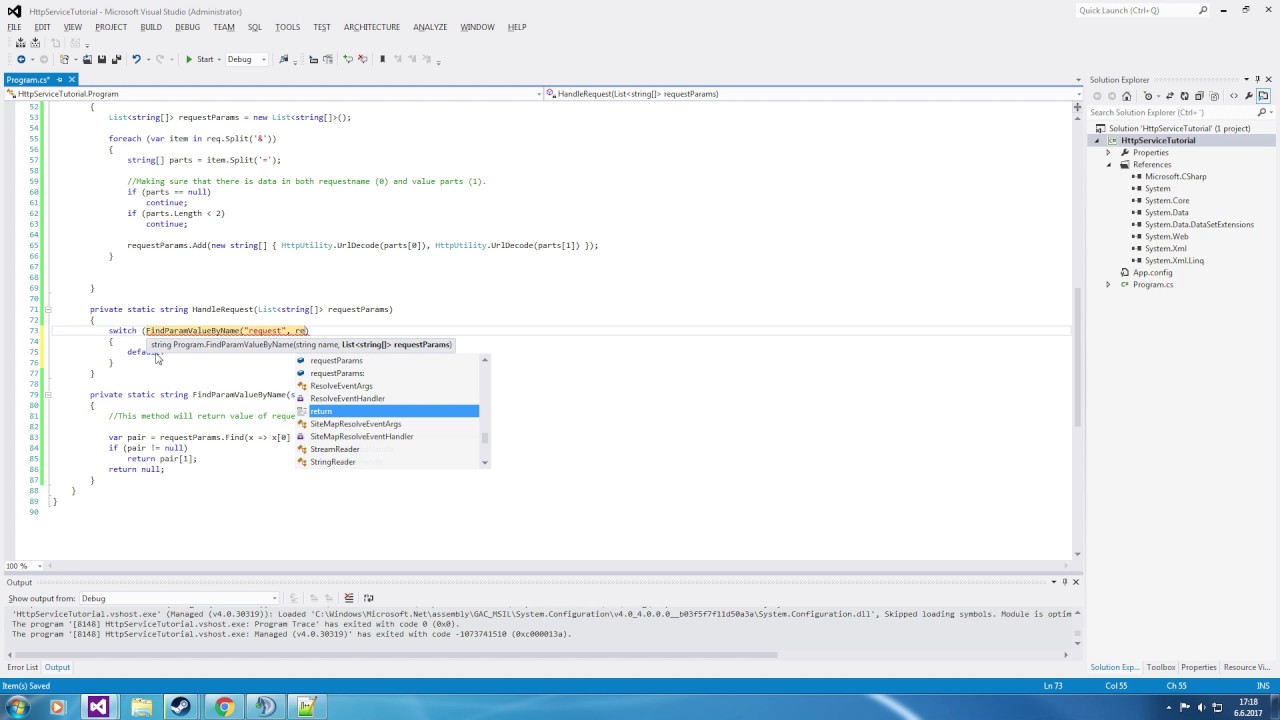Click the Open File toolbar icon
Image resolution: width=1280 pixels, height=720 pixels.
tap(87, 59)
